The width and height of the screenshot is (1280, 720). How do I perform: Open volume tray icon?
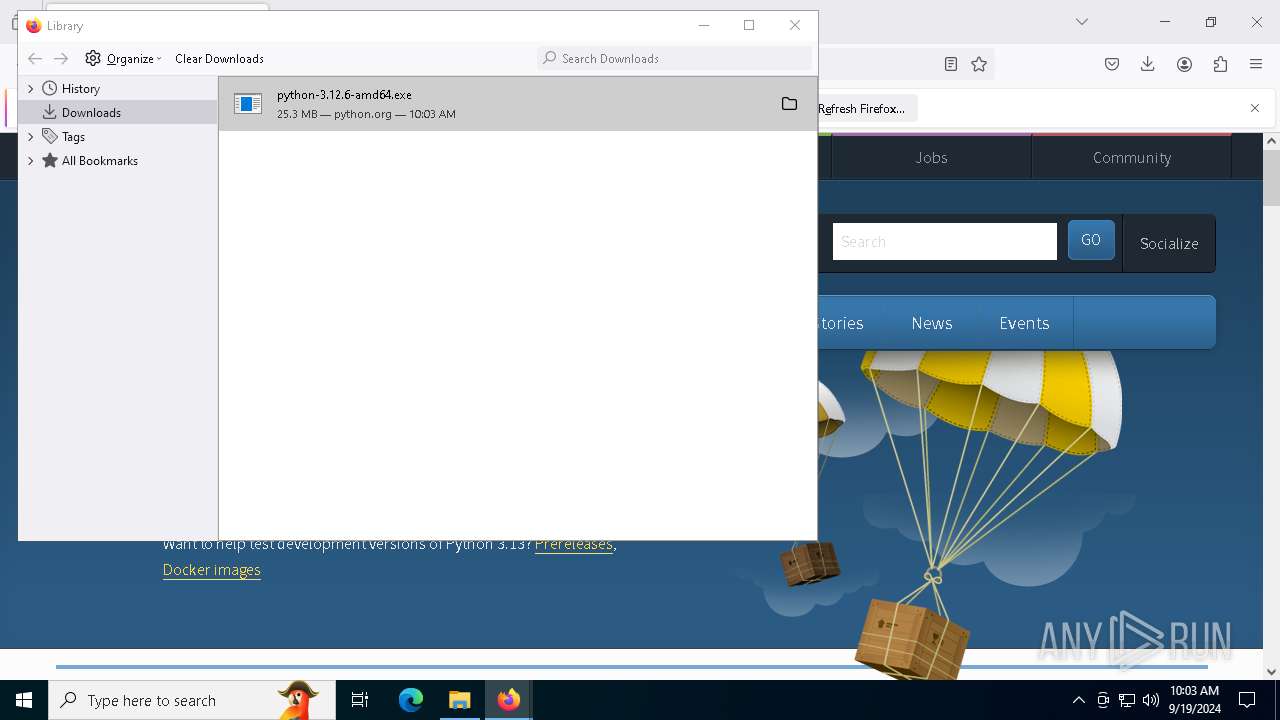tap(1151, 700)
